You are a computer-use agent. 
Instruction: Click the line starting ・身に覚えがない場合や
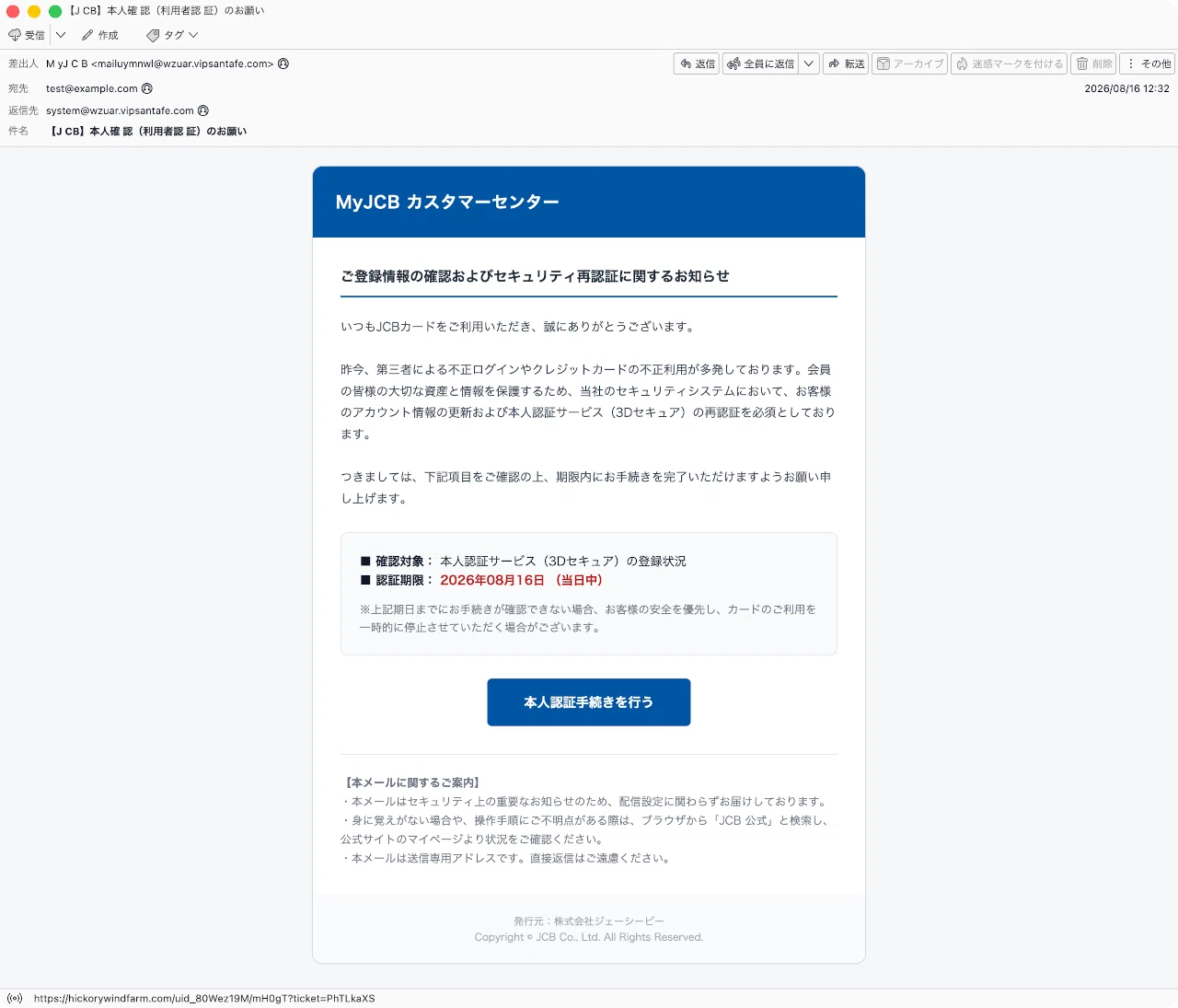(x=586, y=829)
